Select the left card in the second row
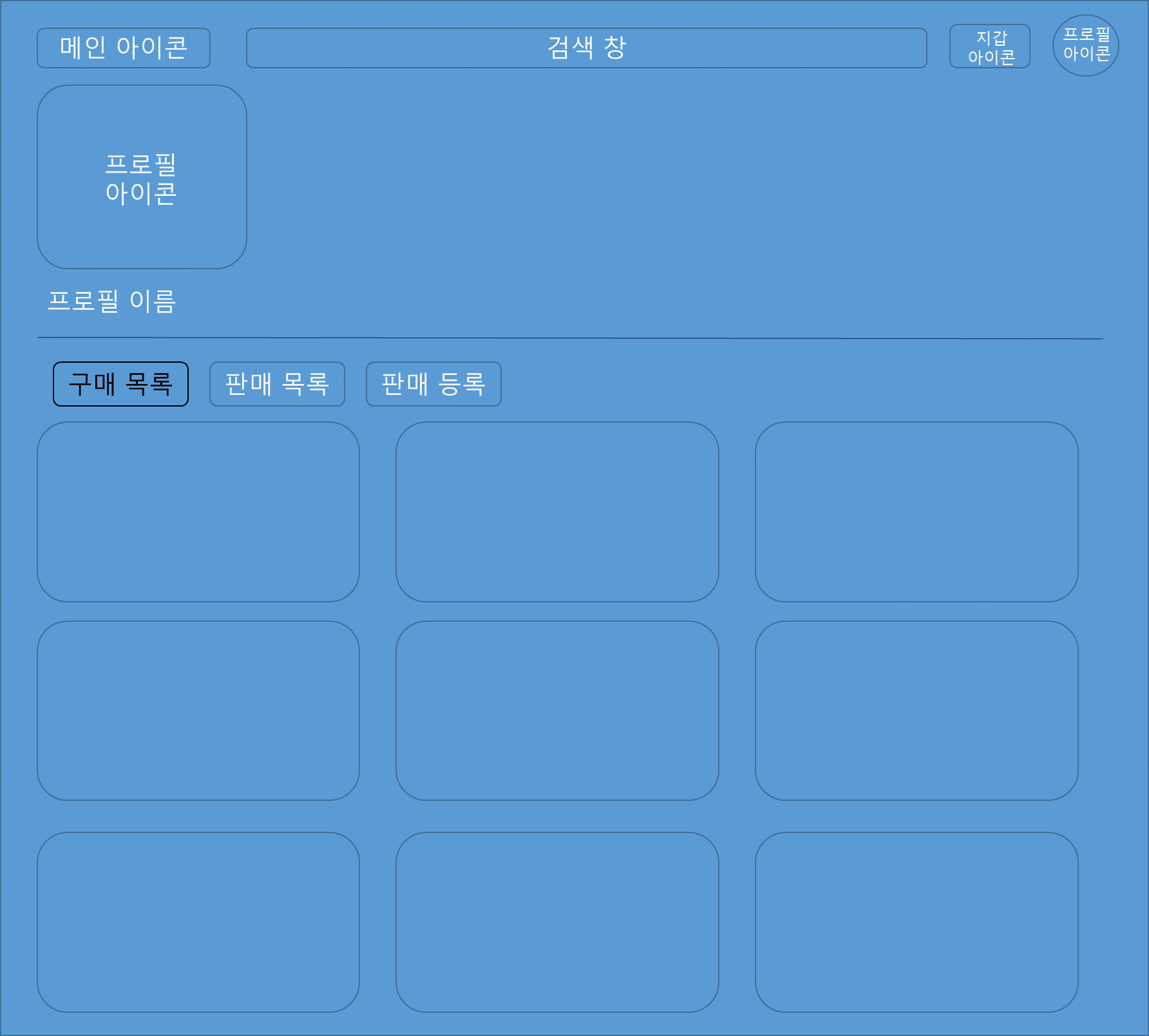The width and height of the screenshot is (1149, 1036). click(200, 711)
